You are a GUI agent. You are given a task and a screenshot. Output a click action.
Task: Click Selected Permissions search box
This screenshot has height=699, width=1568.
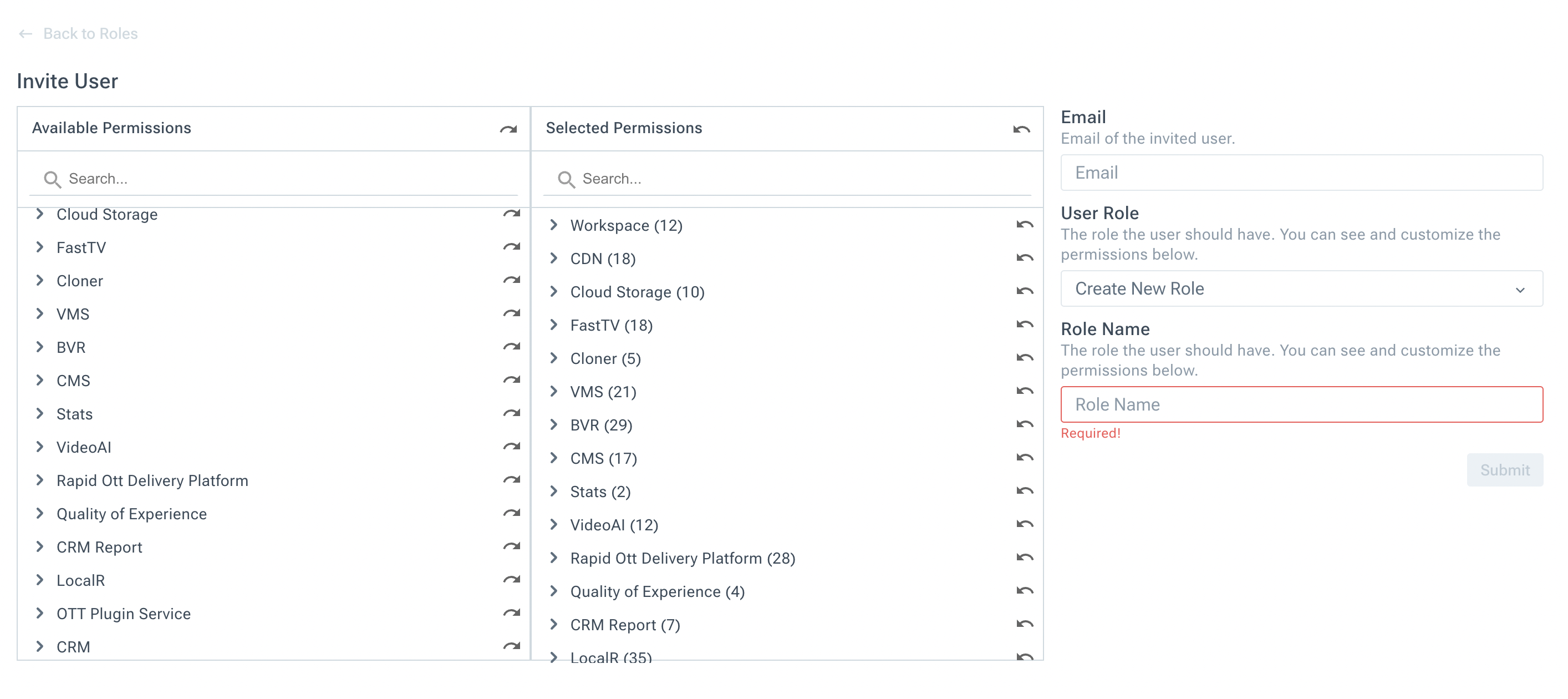click(787, 179)
